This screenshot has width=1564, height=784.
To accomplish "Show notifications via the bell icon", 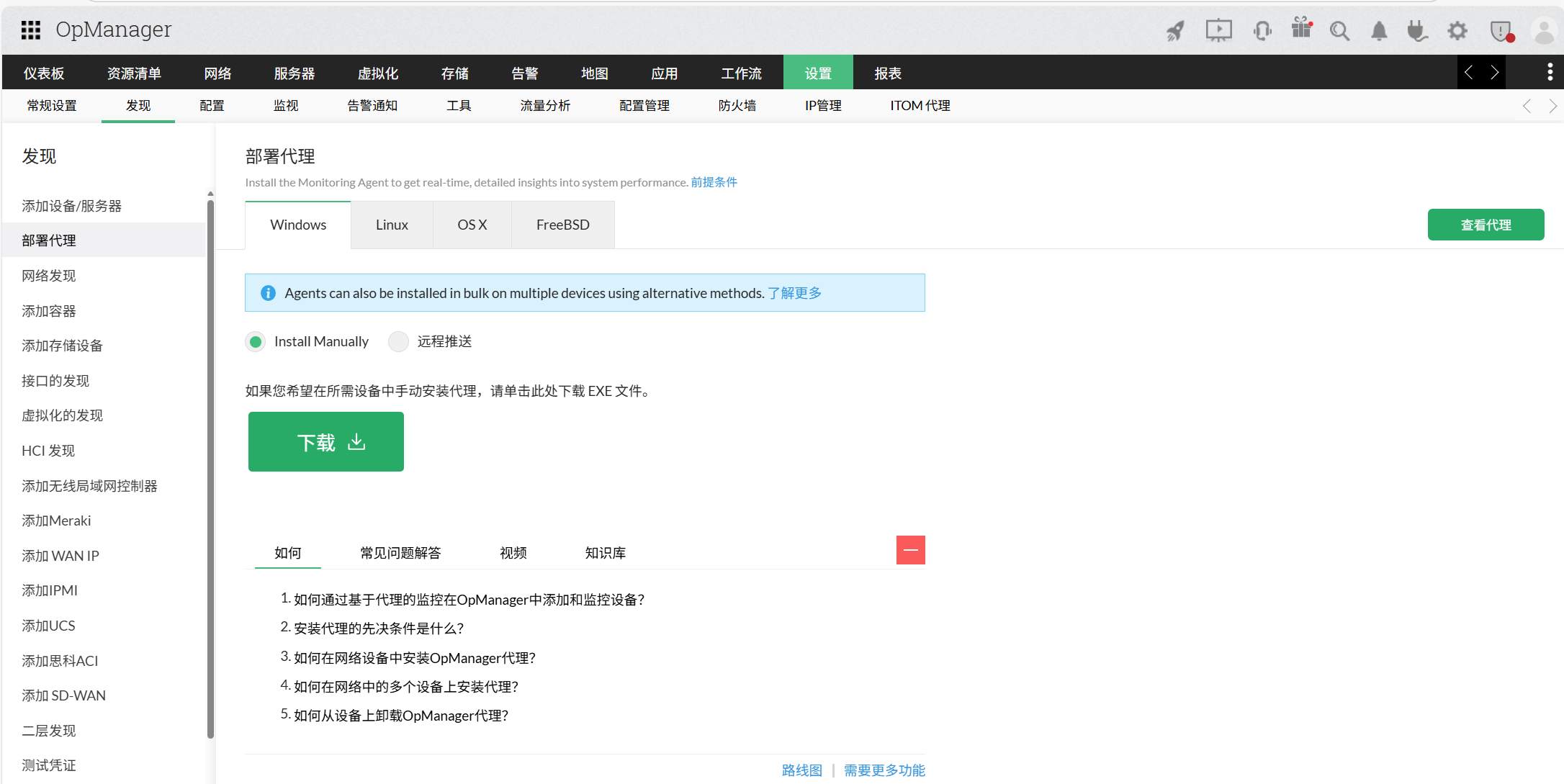I will coord(1380,31).
